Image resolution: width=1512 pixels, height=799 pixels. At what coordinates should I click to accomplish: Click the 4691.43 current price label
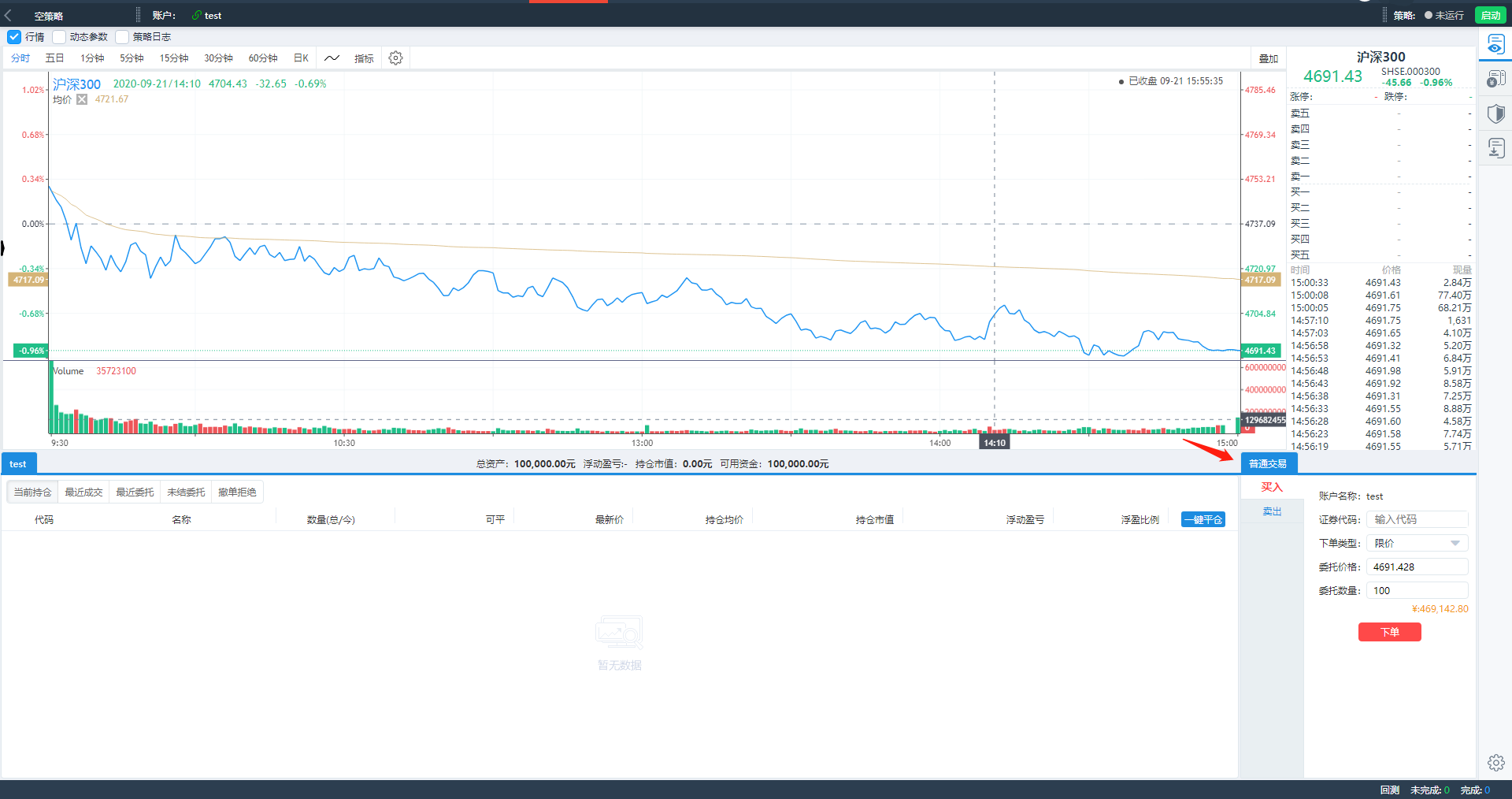(x=1332, y=76)
